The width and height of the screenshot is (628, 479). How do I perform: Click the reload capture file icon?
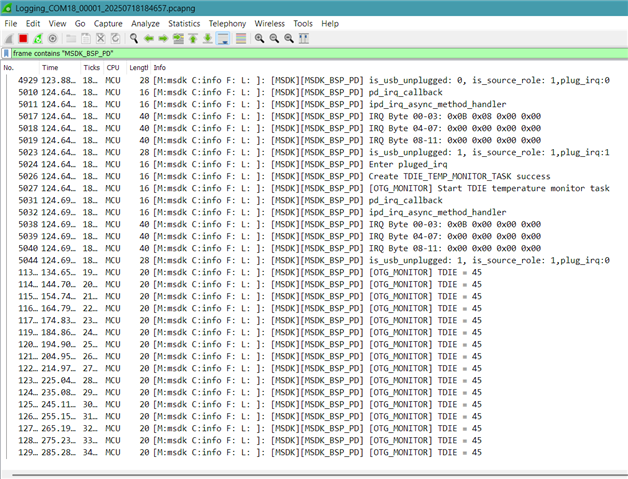(x=115, y=38)
